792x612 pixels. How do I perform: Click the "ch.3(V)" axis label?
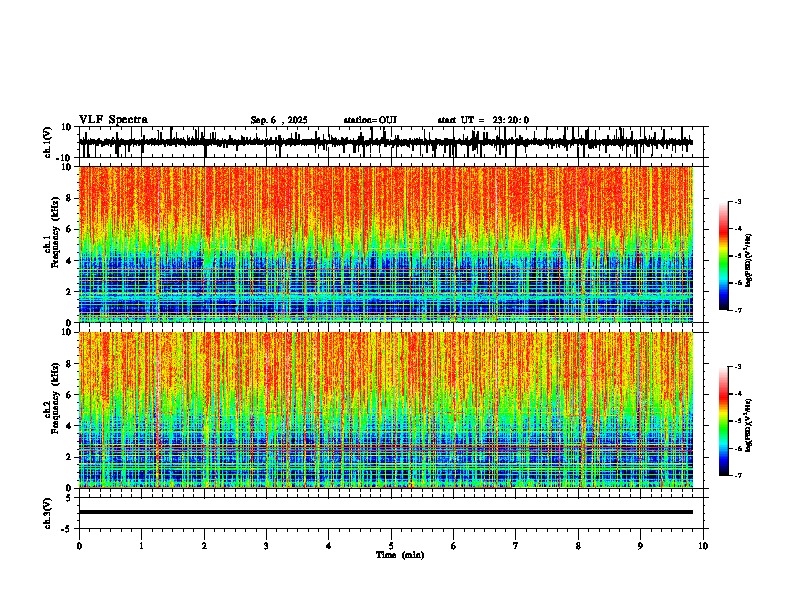click(x=48, y=513)
